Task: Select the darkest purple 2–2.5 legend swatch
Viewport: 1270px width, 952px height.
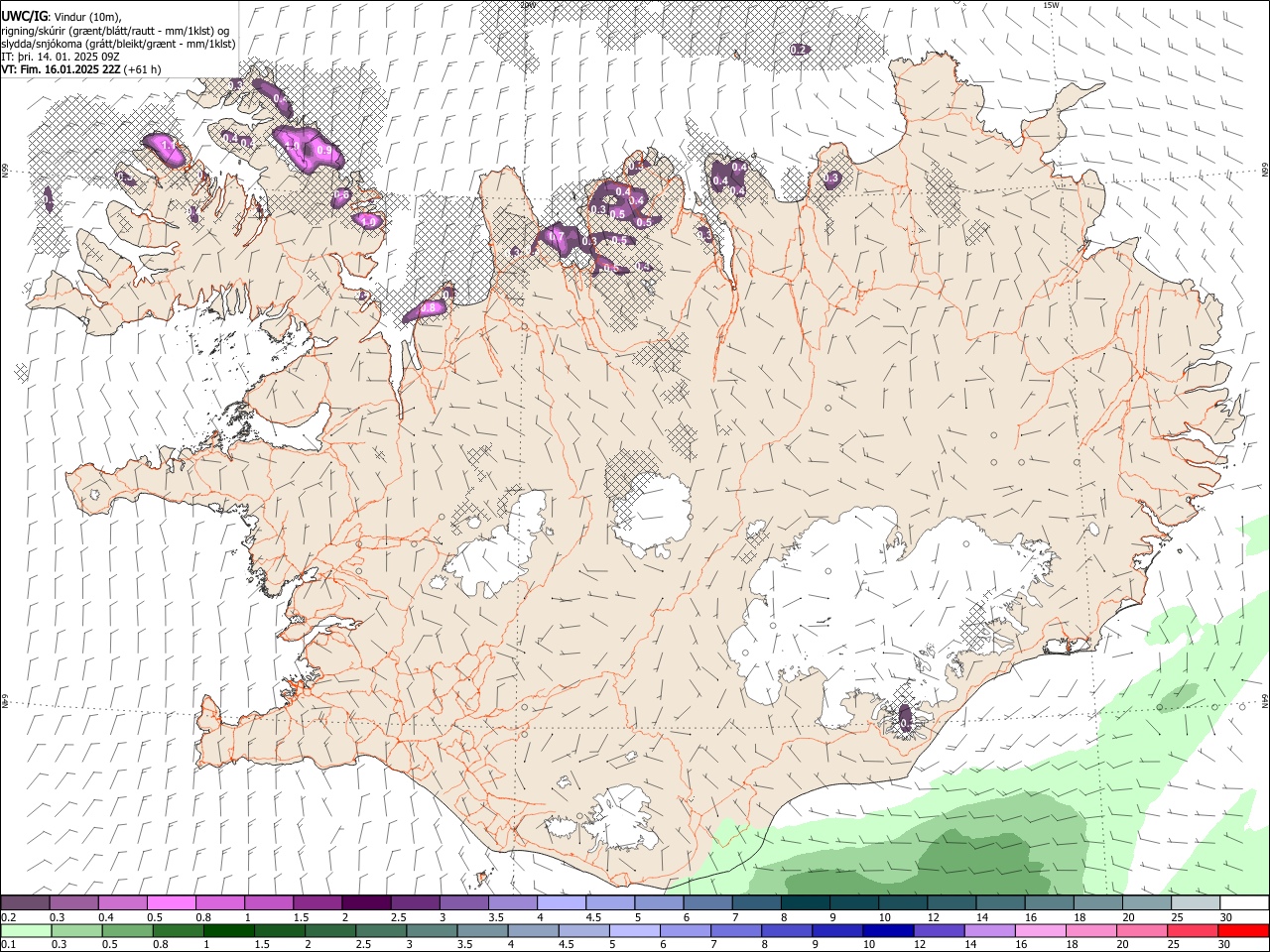Action: pos(365,902)
